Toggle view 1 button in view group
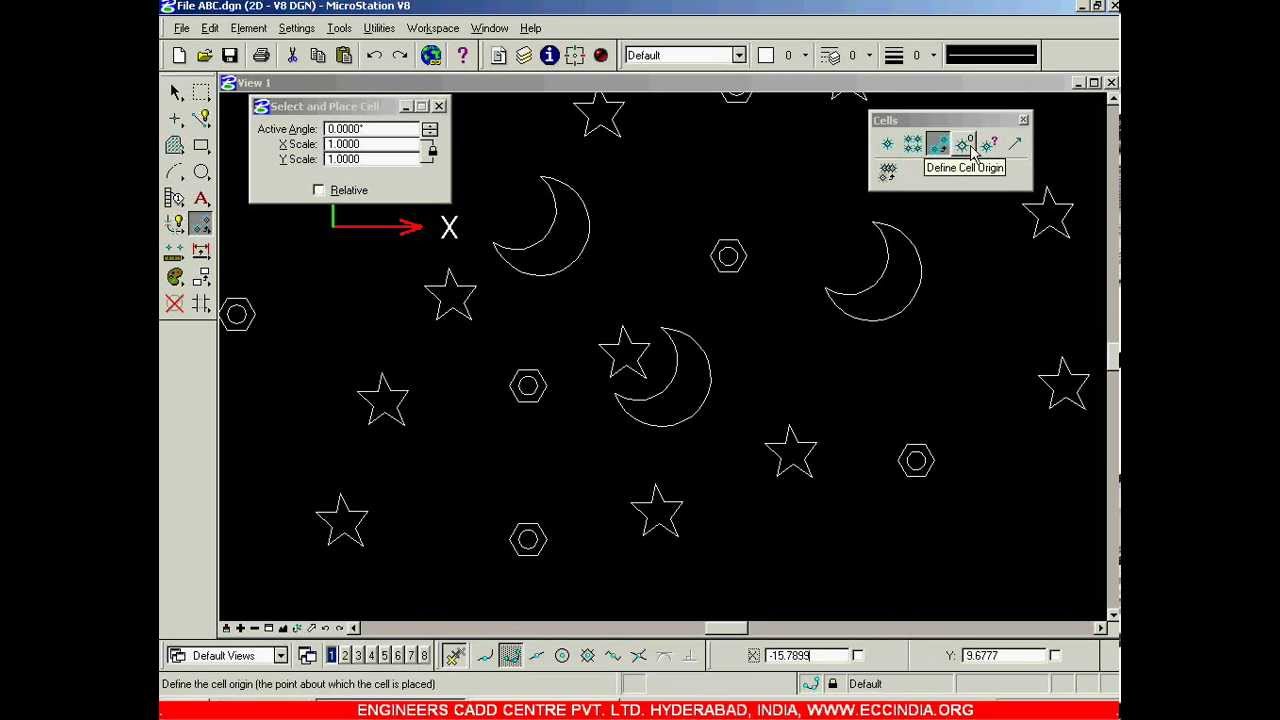1280x720 pixels. tap(332, 656)
